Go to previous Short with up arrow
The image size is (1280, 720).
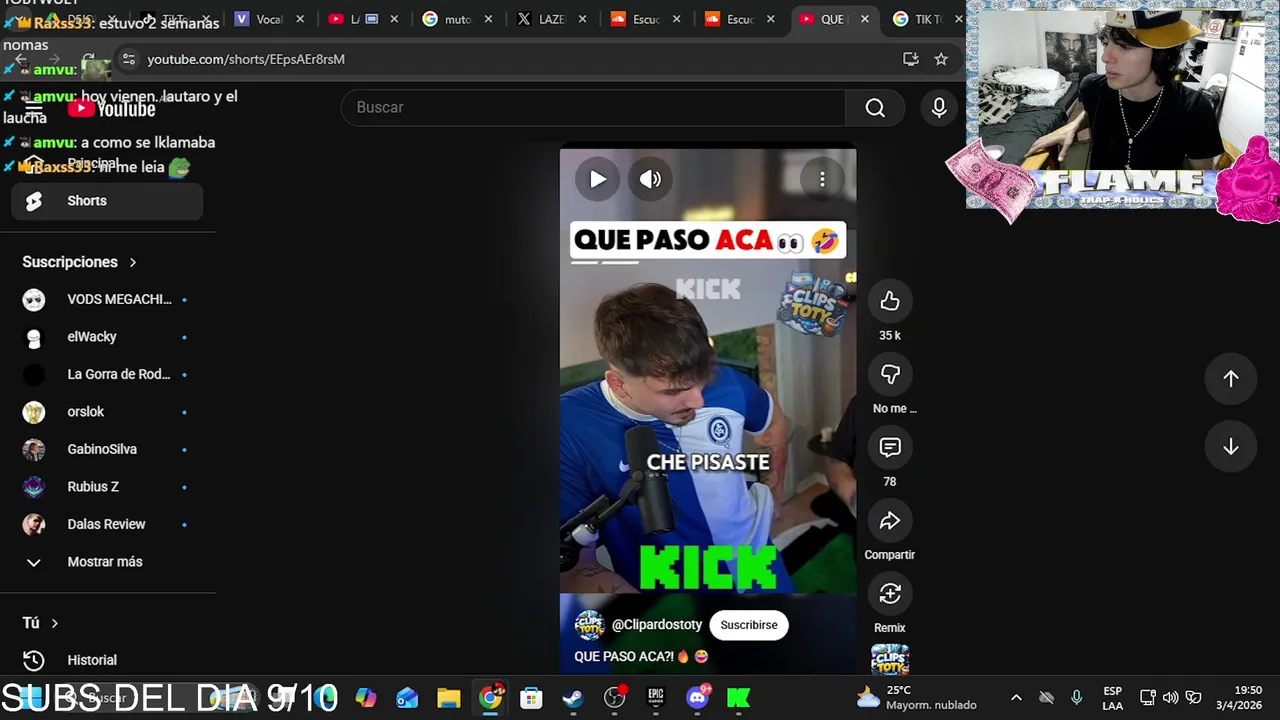pos(1231,378)
